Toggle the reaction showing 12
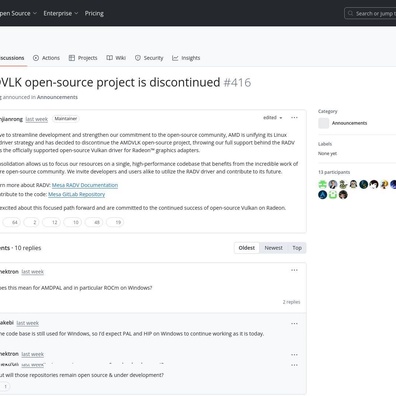Screen dimensions: 396x396 point(51,222)
